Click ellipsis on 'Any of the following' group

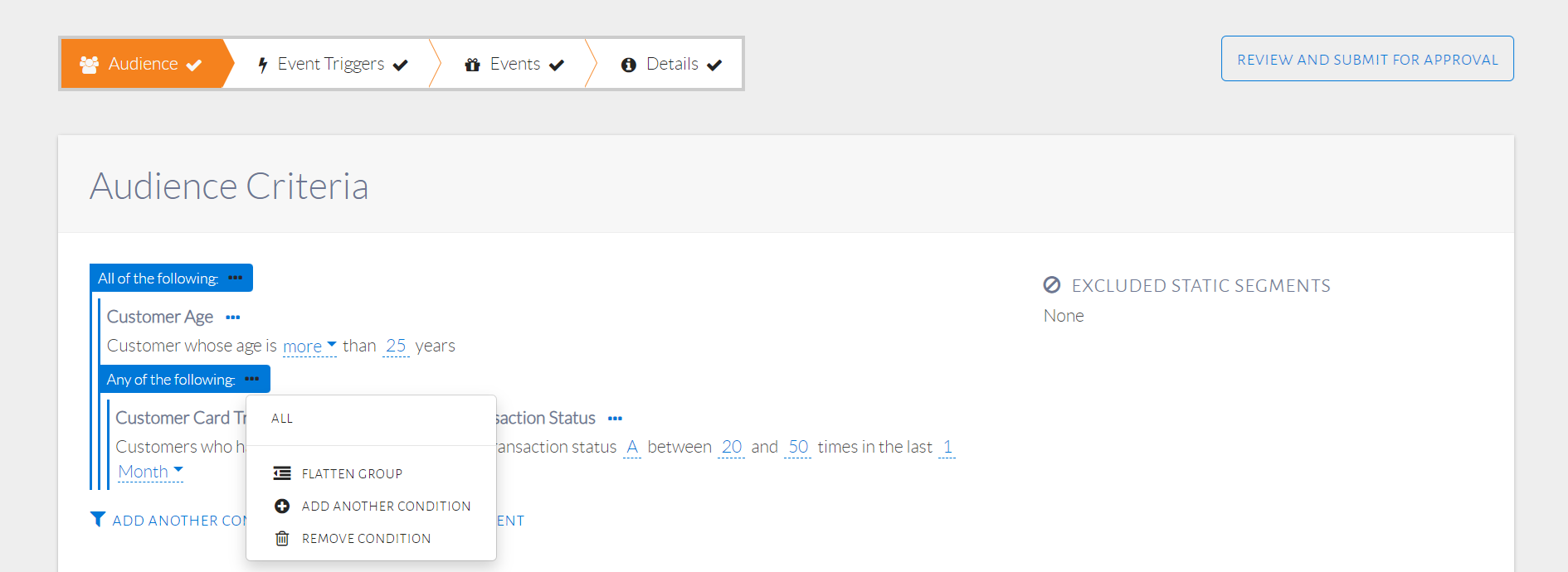[x=252, y=379]
